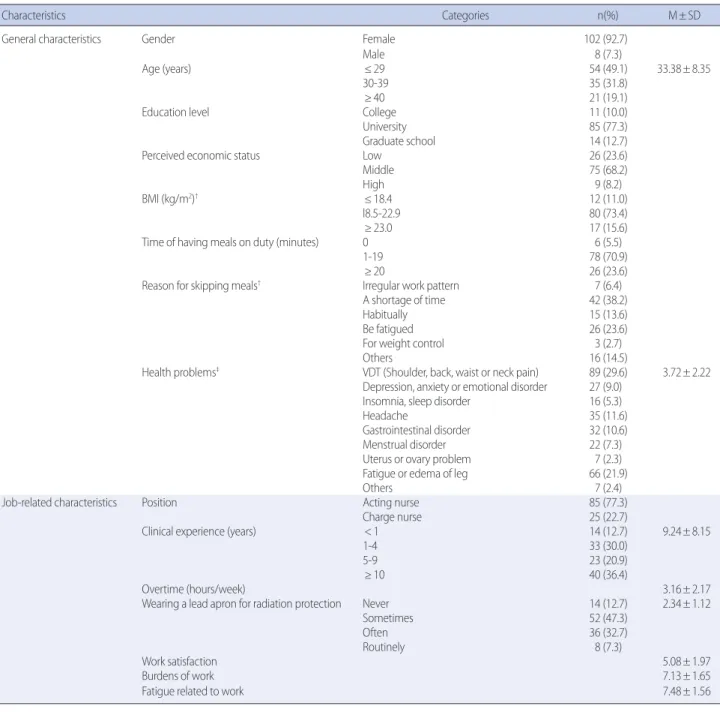Click 'Fatigue or edema of leg' category
The height and width of the screenshot is (712, 720).
point(415,474)
